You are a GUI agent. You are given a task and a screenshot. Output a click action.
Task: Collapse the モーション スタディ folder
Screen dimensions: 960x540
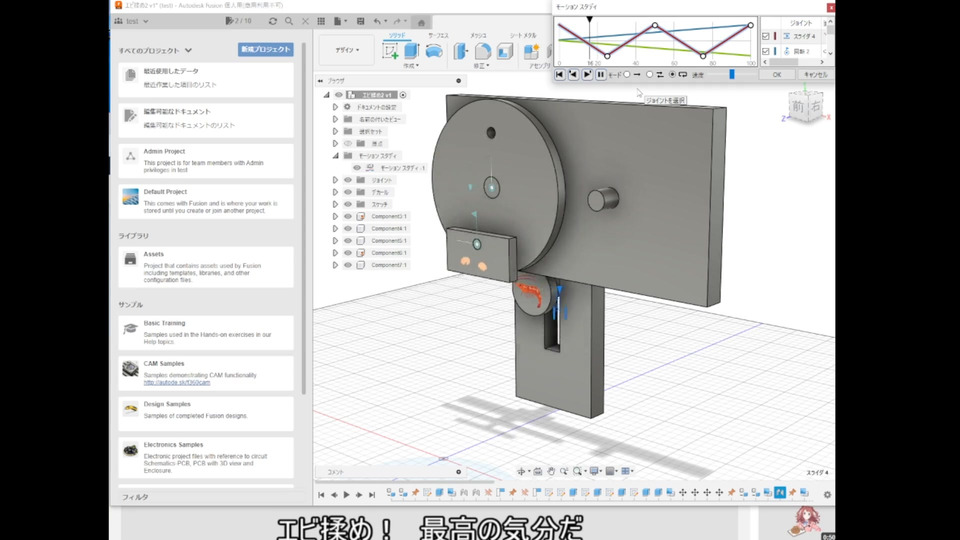tap(336, 156)
